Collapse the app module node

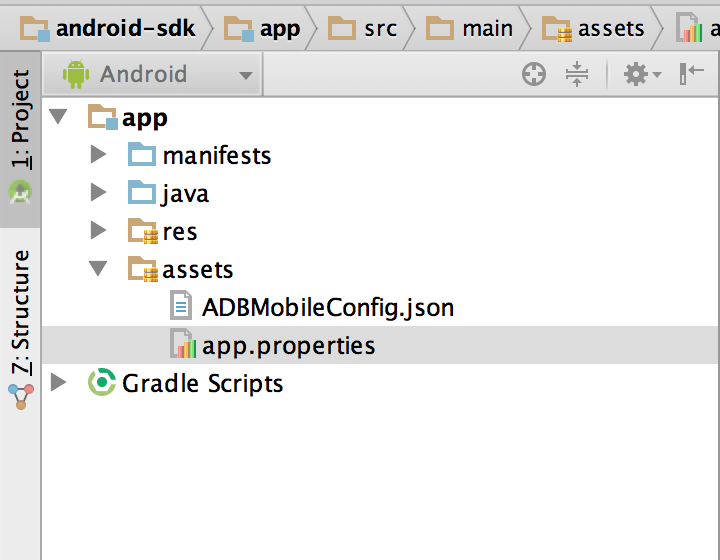(58, 116)
